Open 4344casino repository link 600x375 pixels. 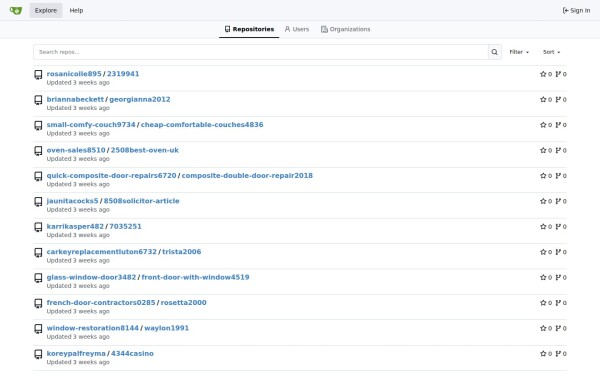coord(132,353)
